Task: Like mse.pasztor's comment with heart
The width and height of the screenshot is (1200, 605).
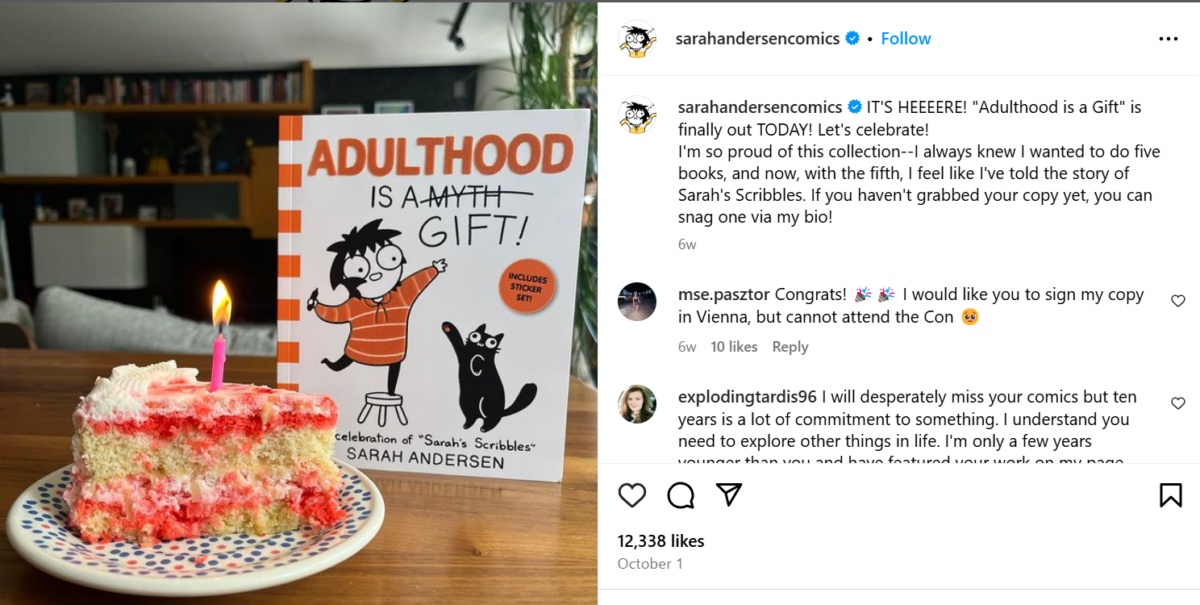Action: coord(1178,301)
